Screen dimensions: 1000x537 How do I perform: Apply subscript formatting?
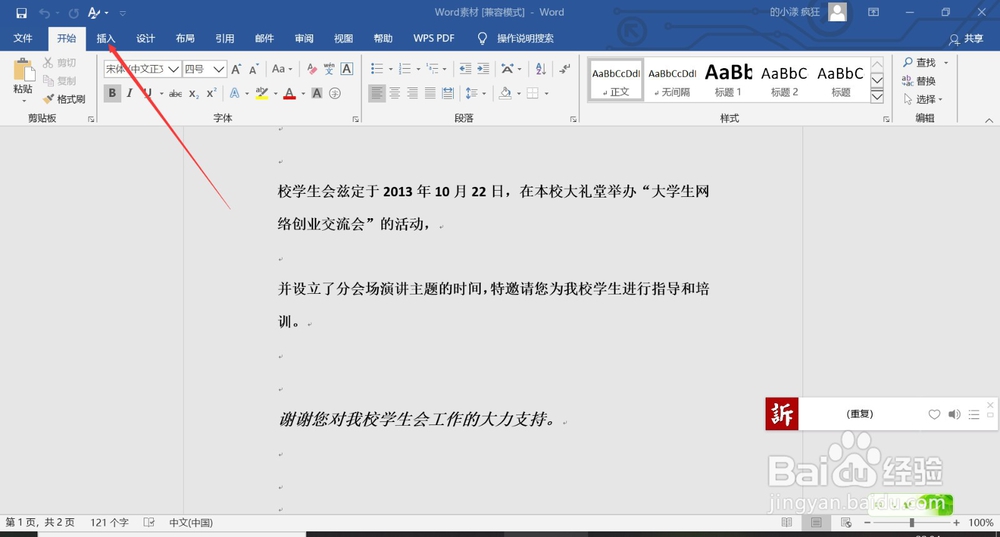pos(194,94)
